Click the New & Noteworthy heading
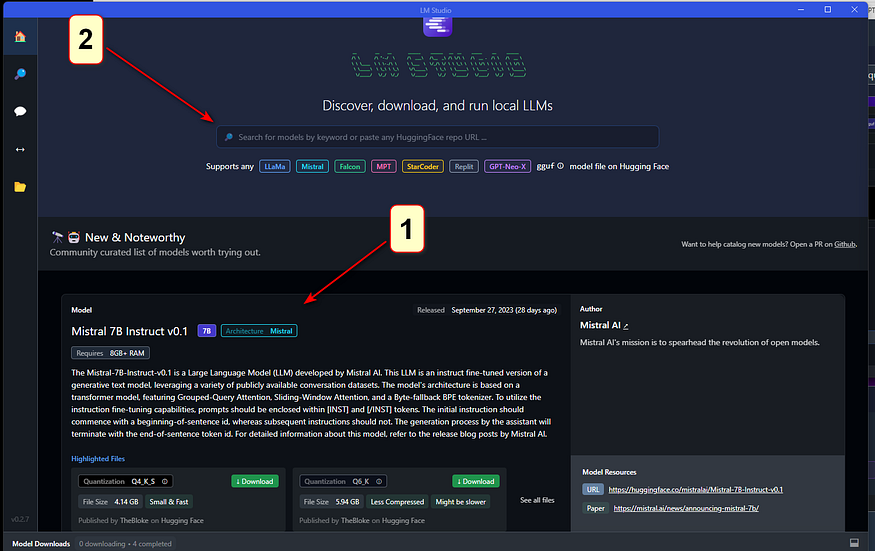The height and width of the screenshot is (551, 875). click(135, 237)
